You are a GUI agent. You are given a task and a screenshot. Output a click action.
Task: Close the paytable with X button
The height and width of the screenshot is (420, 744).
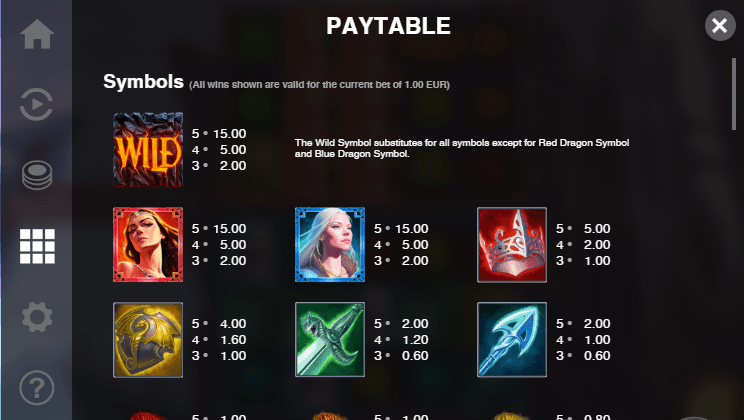[x=720, y=26]
